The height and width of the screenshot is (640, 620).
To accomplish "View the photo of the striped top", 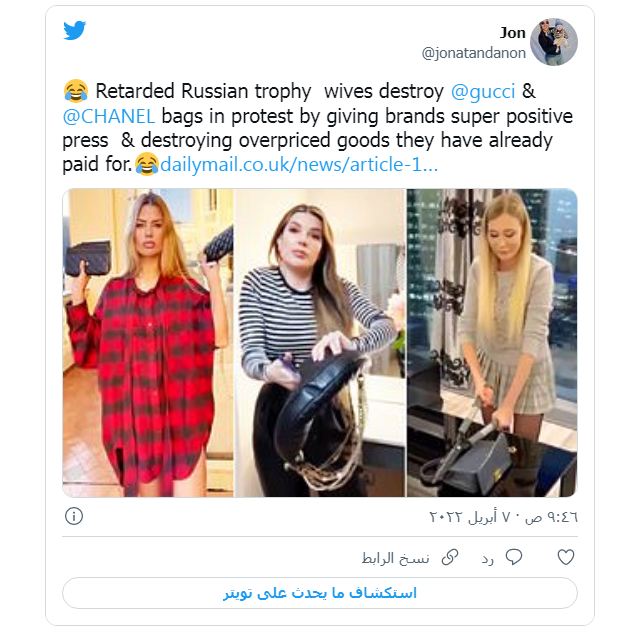I will [x=320, y=342].
